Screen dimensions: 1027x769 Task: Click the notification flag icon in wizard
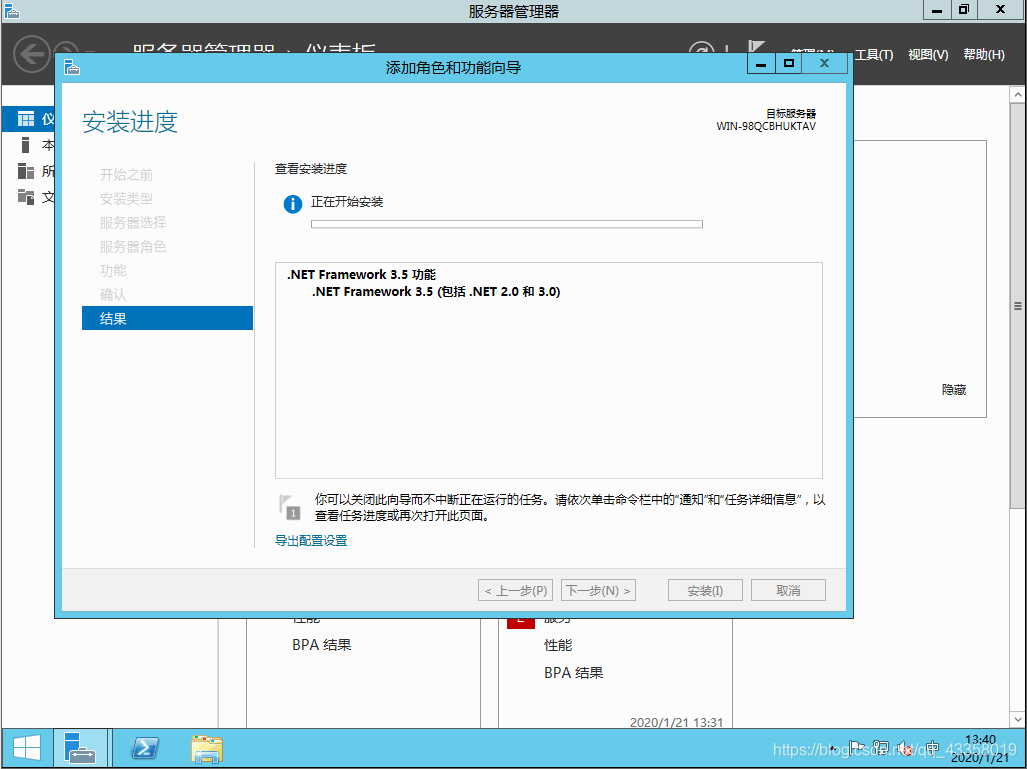tap(289, 507)
